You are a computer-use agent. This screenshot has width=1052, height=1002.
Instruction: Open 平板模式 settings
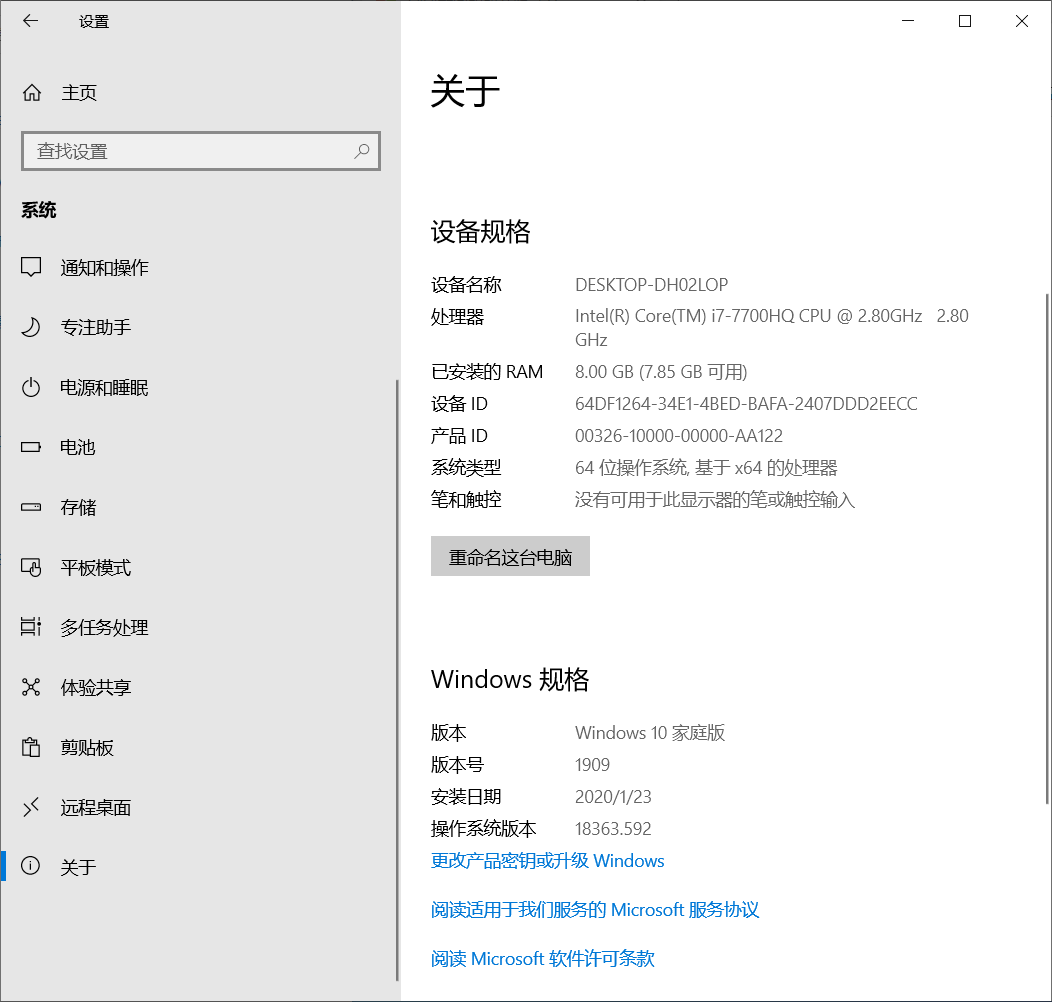click(199, 567)
